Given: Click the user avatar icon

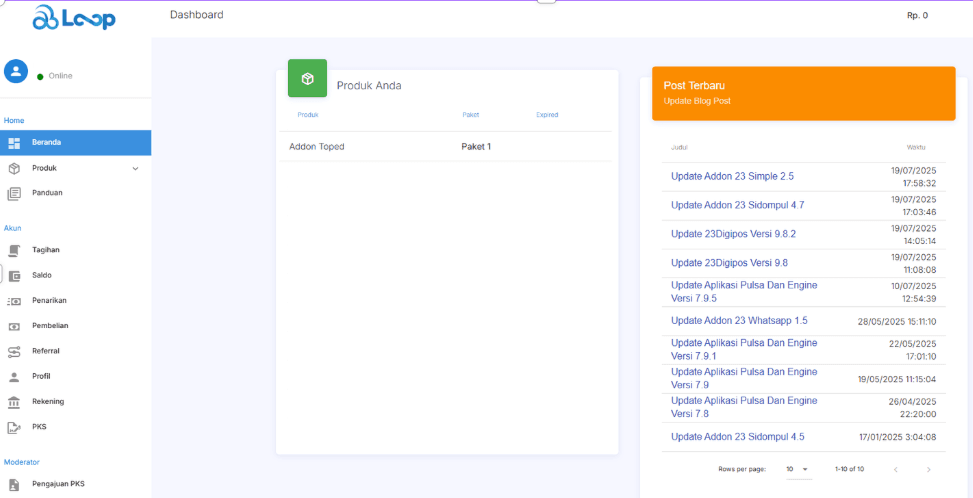Looking at the screenshot, I should 16,71.
